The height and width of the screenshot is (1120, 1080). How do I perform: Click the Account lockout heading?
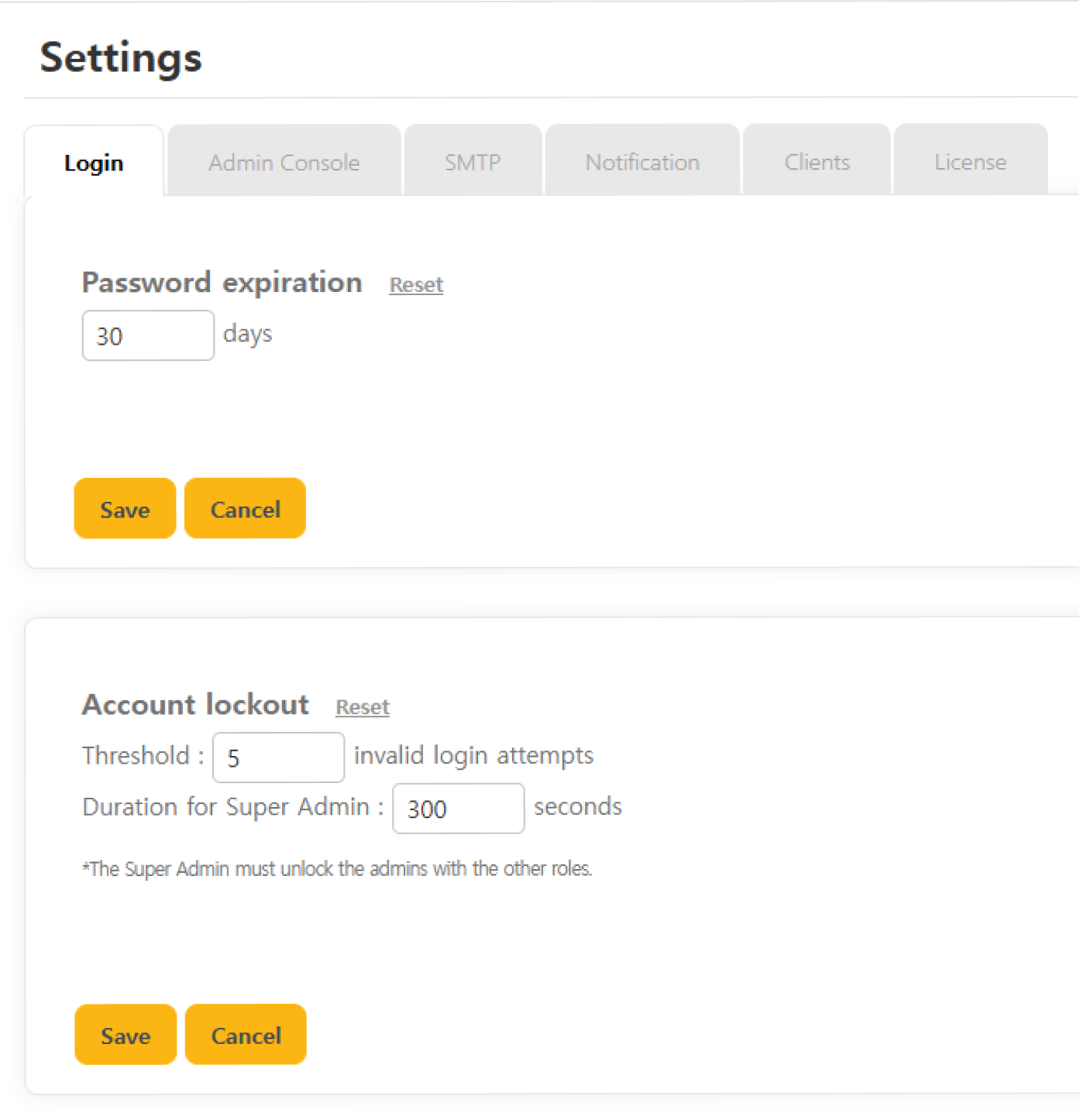click(x=195, y=705)
